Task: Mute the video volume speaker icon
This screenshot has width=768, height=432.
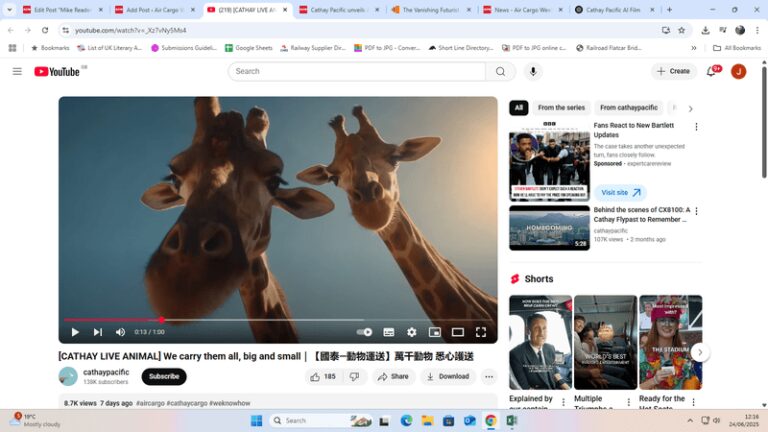Action: click(x=120, y=332)
